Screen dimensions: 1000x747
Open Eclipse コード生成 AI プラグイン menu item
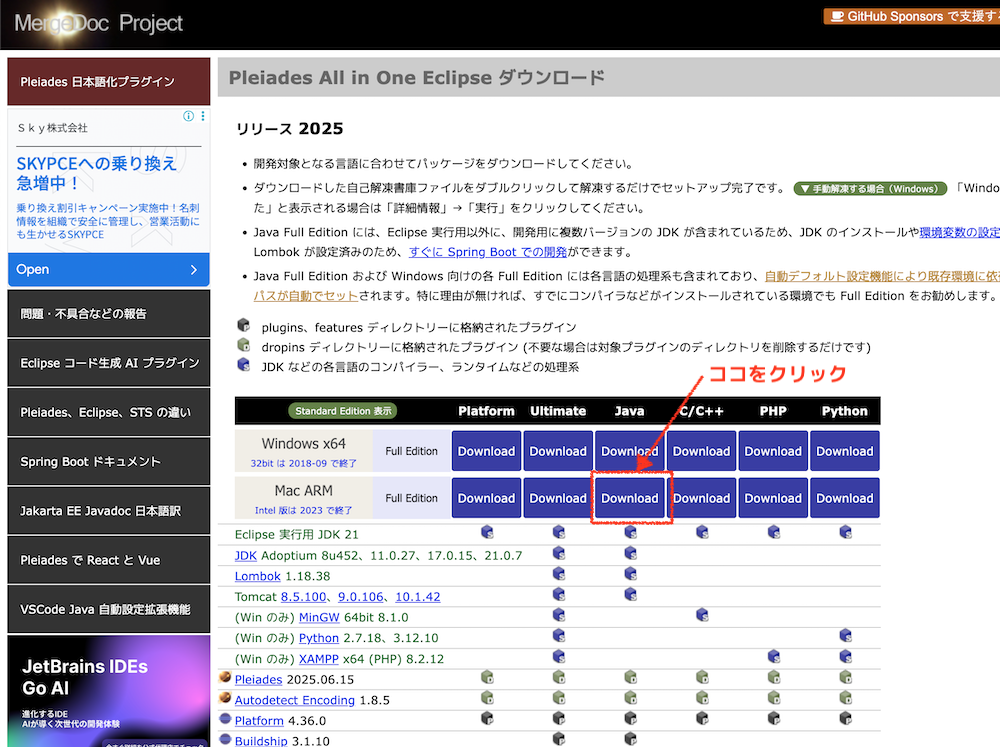(x=109, y=363)
